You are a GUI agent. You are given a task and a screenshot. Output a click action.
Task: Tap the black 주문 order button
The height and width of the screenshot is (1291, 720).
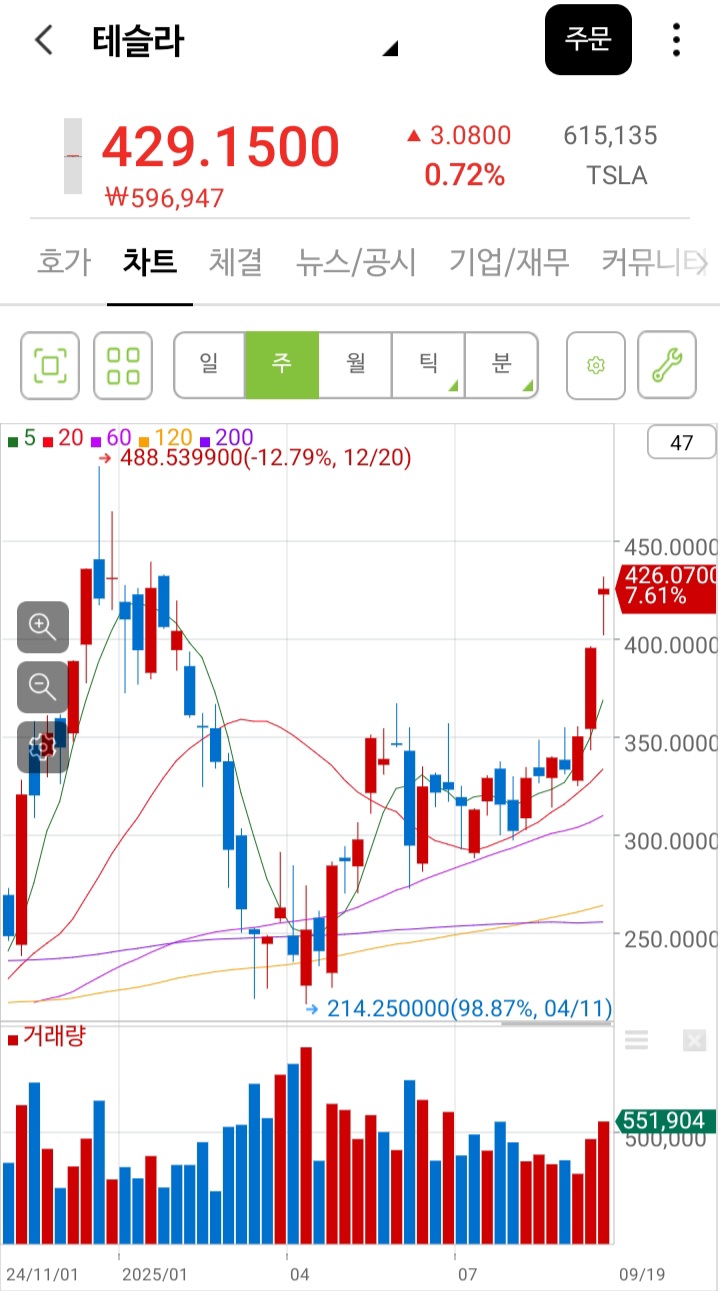click(588, 40)
